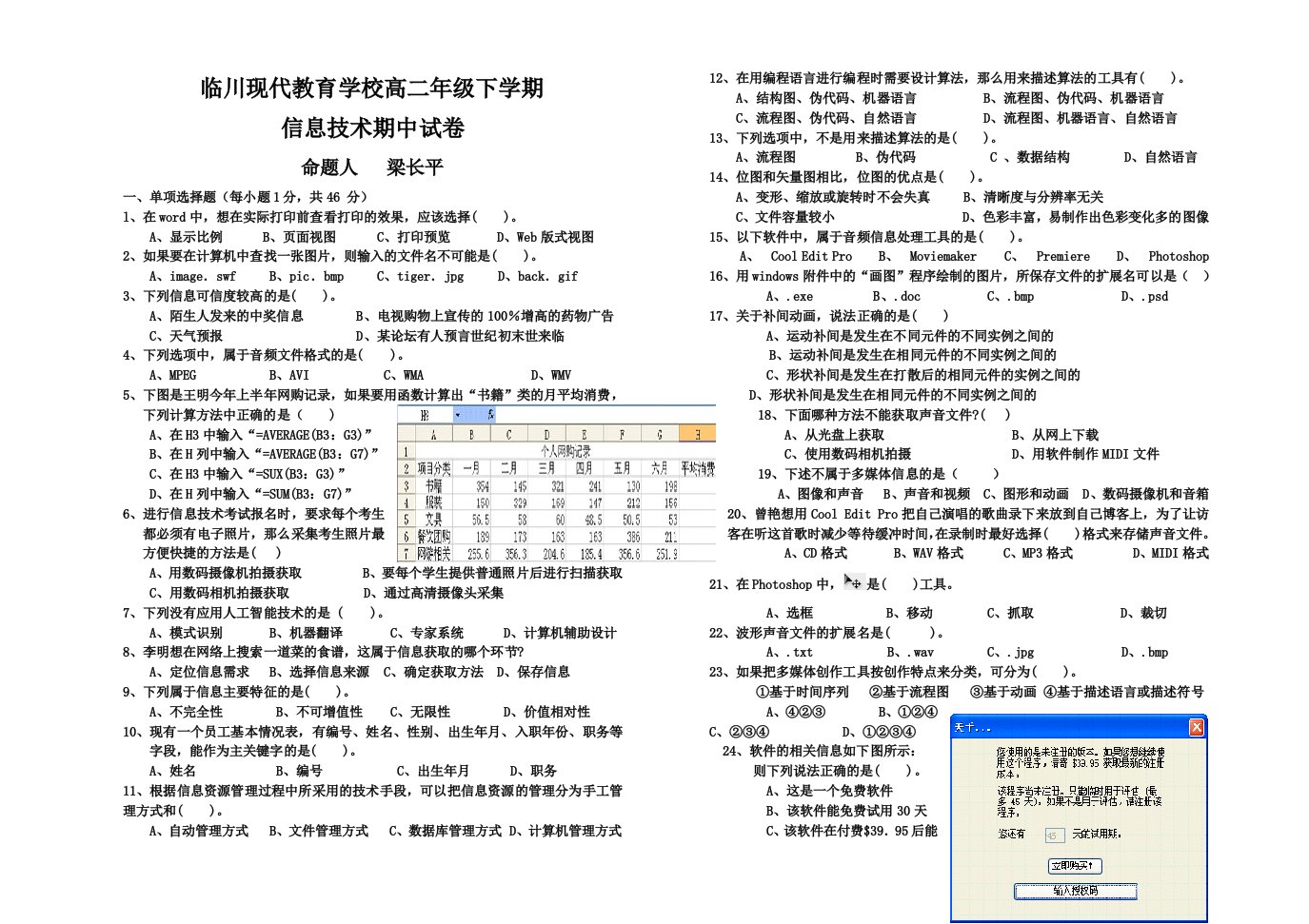
Task: Click answer option D、用软件制作 MIDI 文件
Action: click(1085, 454)
